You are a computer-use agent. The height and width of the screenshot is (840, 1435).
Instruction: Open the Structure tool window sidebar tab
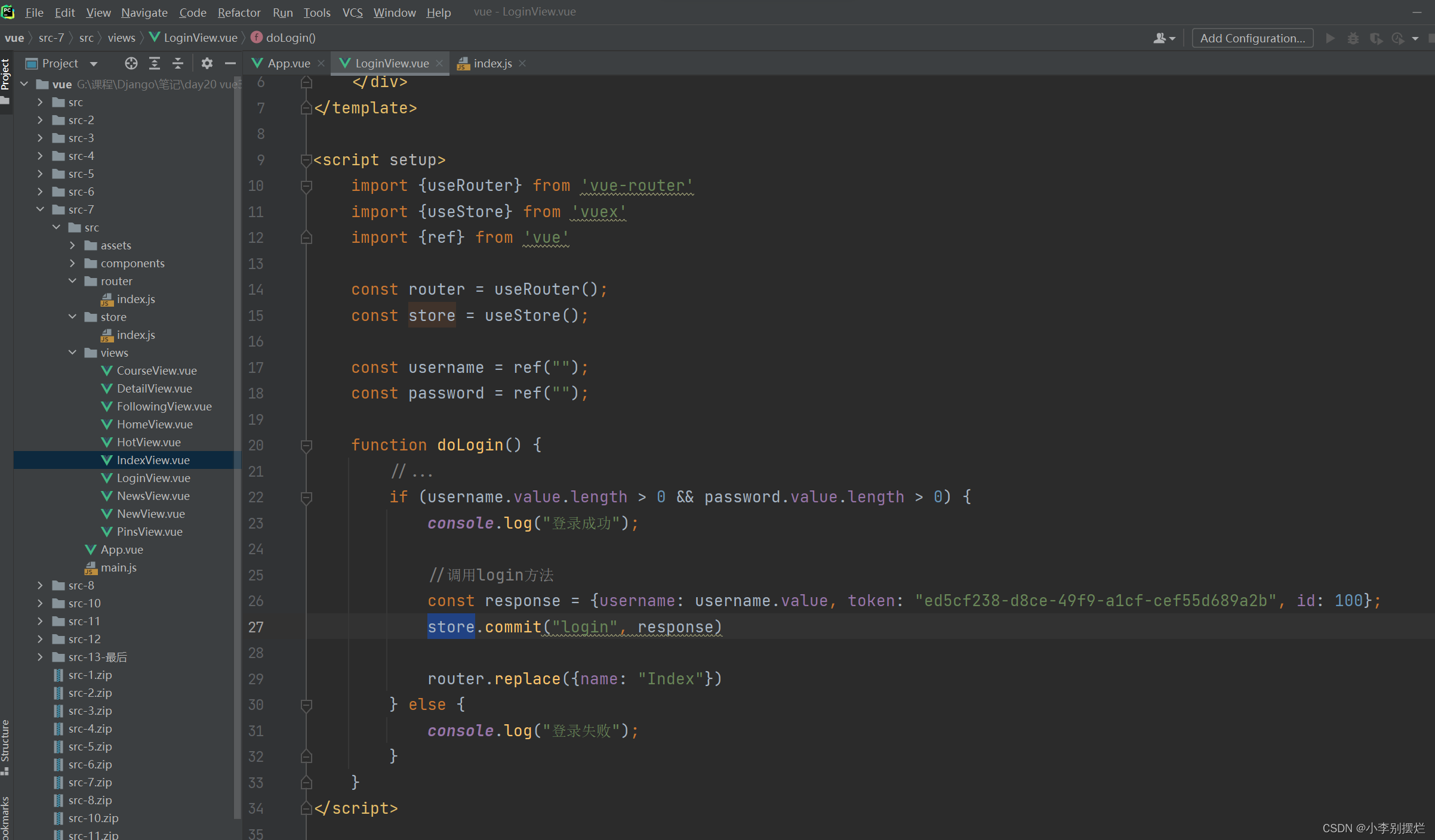(x=5, y=746)
